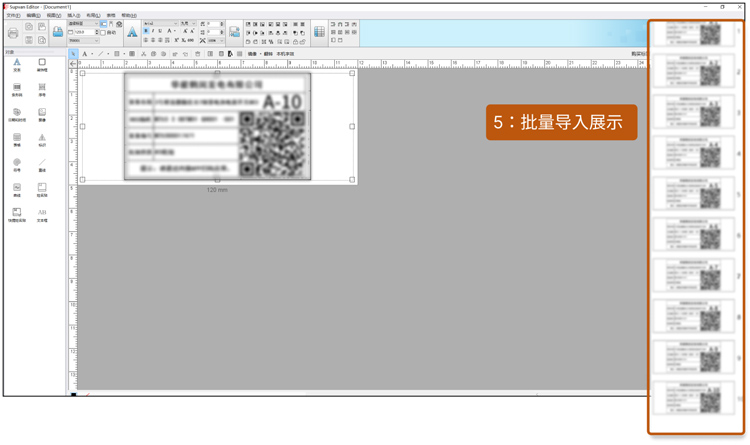The height and width of the screenshot is (445, 750).
Task: Select label thumbnail 1 in the right panel
Action: tap(693, 34)
